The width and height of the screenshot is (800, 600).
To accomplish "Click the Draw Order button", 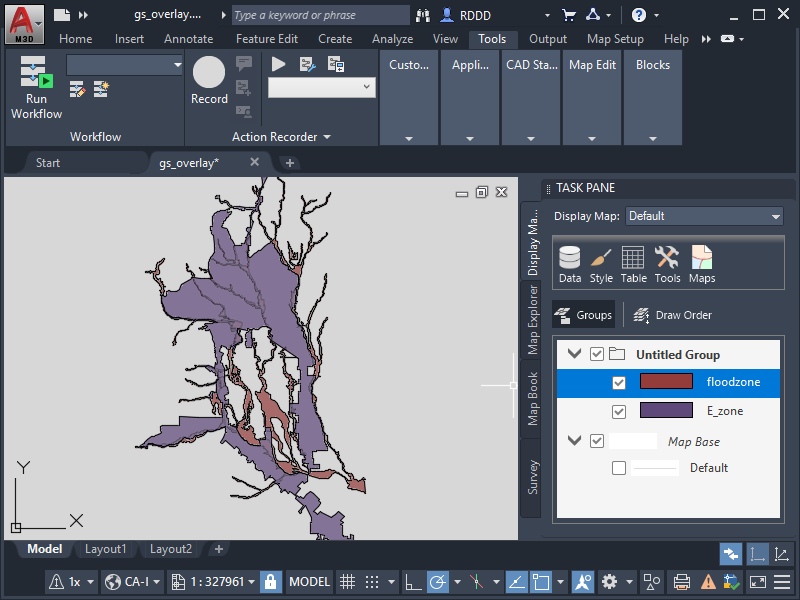I will (672, 315).
